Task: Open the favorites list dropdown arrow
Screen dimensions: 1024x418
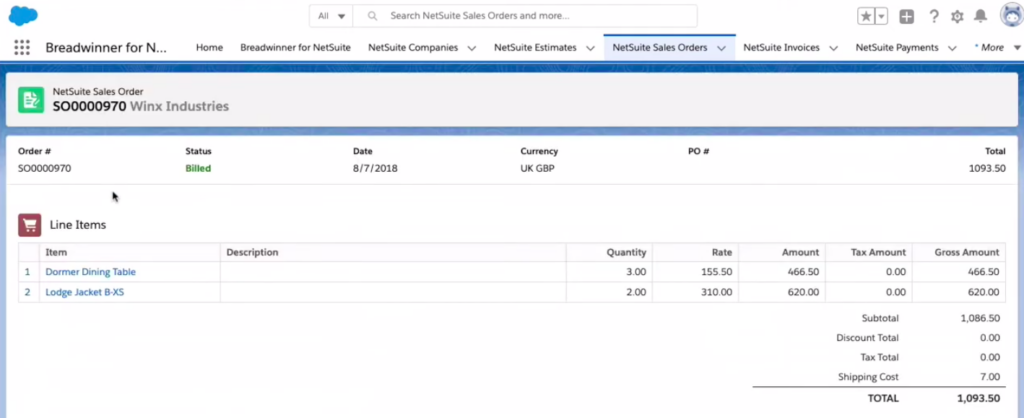Action: tap(881, 16)
